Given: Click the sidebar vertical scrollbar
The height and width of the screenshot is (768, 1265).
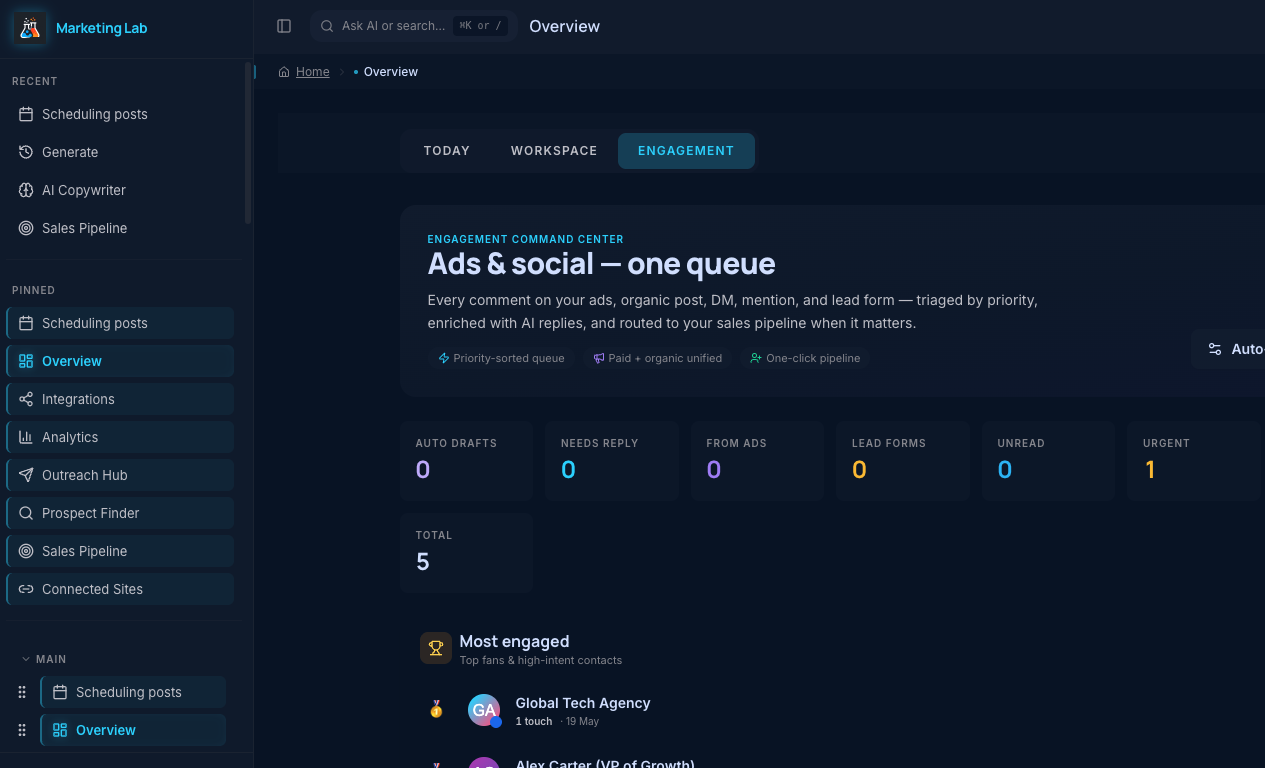Looking at the screenshot, I should (248, 143).
